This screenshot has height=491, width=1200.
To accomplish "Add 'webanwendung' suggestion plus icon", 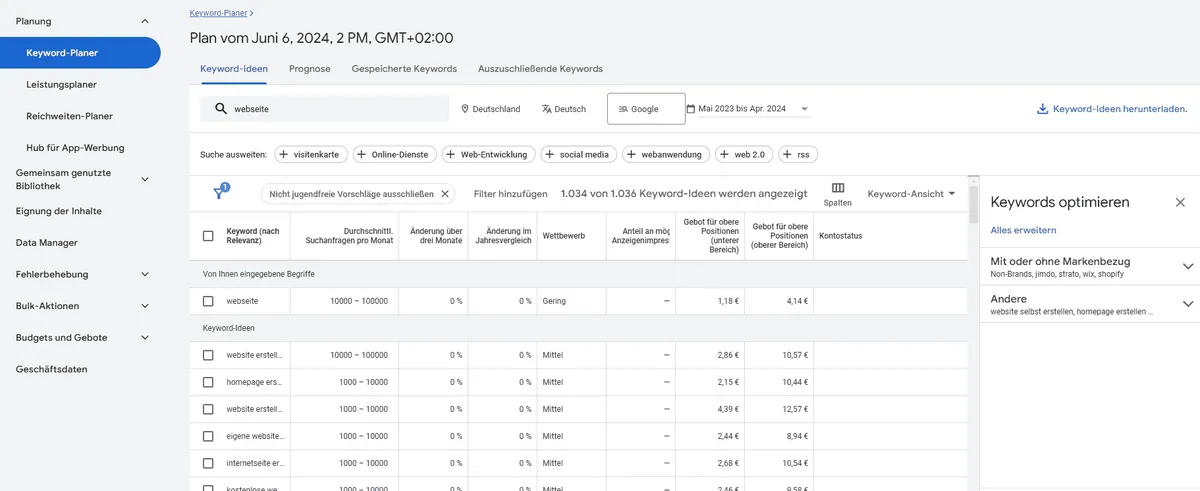I will pyautogui.click(x=631, y=154).
